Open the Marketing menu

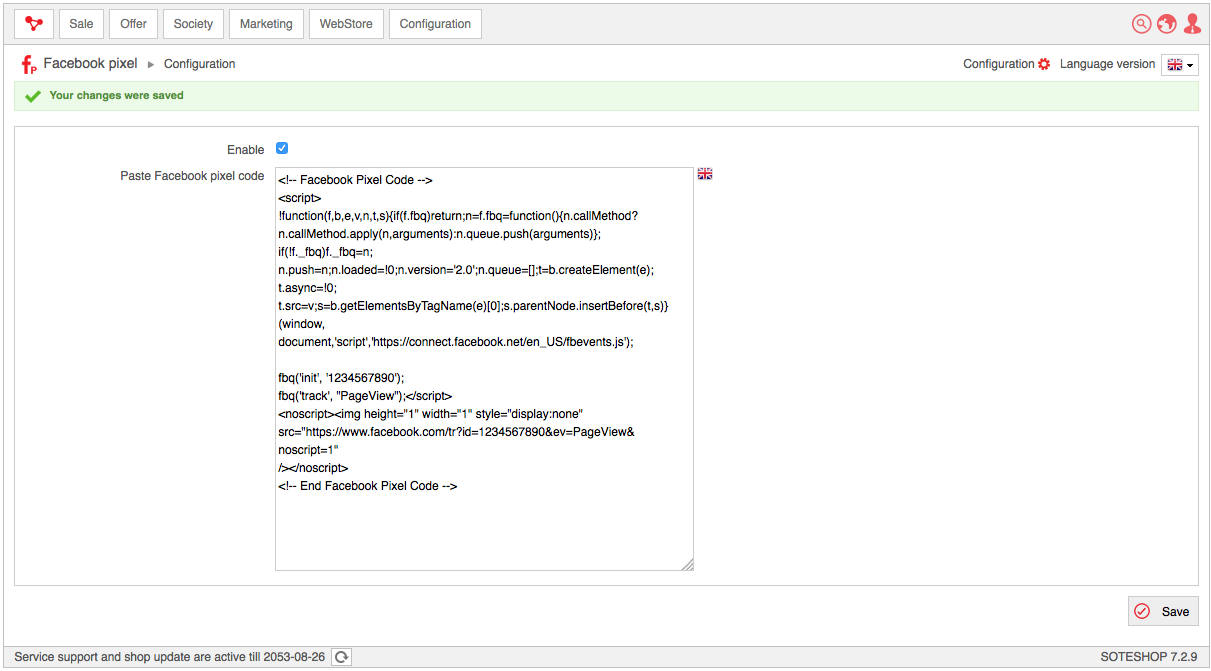[x=266, y=24]
